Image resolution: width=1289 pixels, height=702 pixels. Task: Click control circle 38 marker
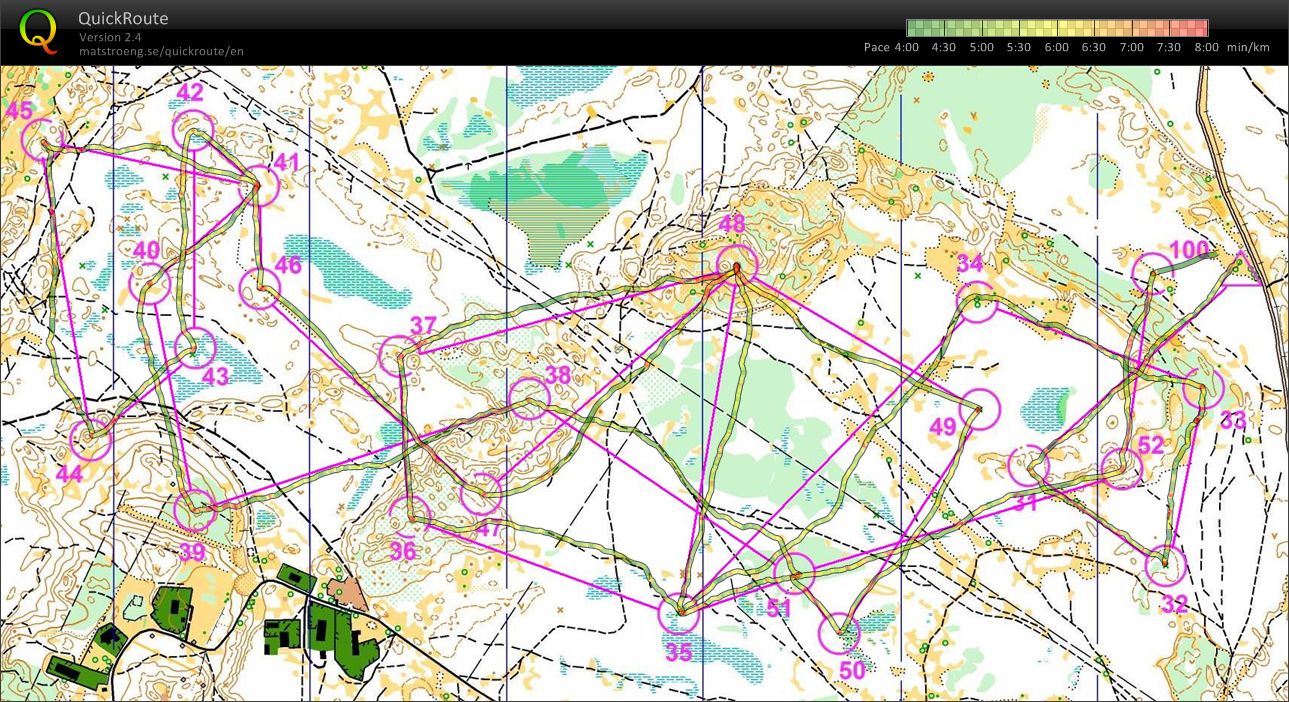pos(529,399)
